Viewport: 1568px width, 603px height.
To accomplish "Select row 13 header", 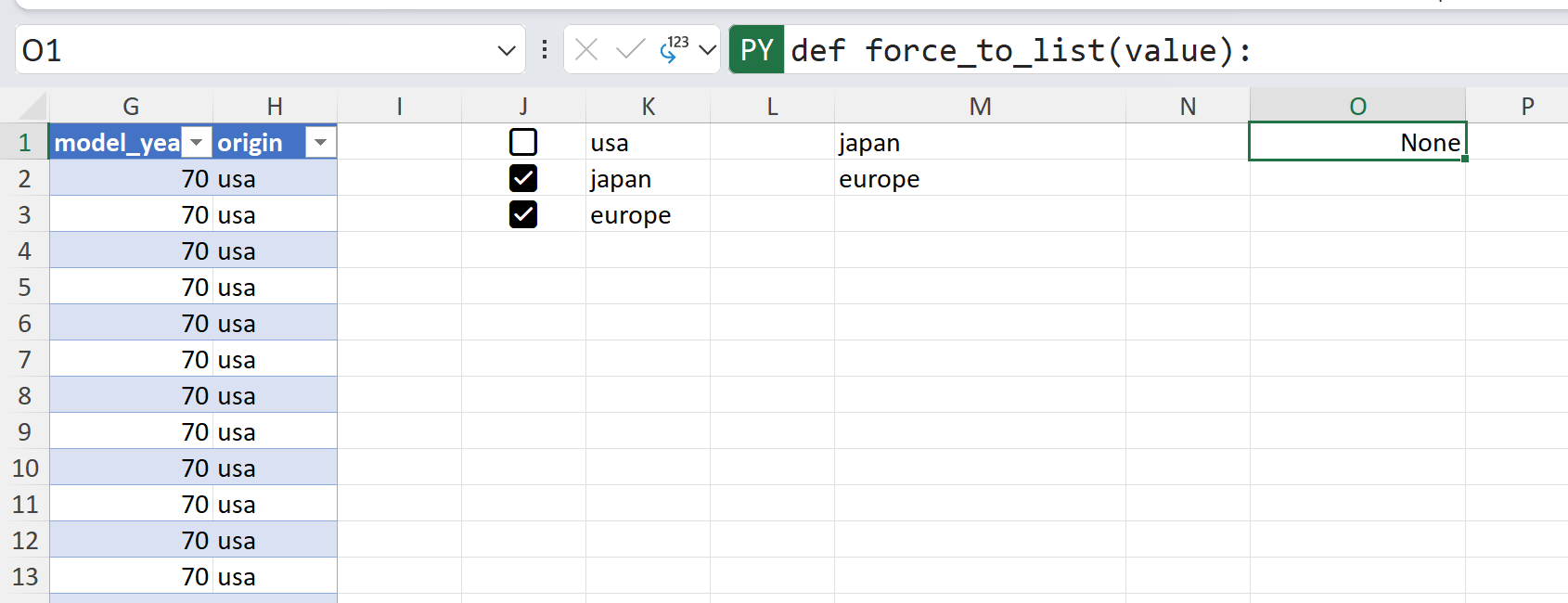I will pyautogui.click(x=25, y=576).
